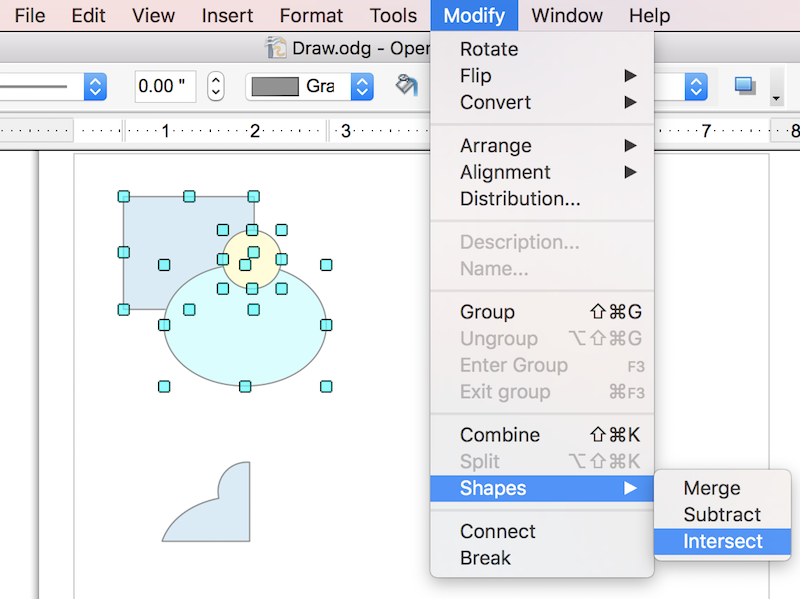The width and height of the screenshot is (800, 599).
Task: Select Subtract shape operation
Action: coord(722,514)
